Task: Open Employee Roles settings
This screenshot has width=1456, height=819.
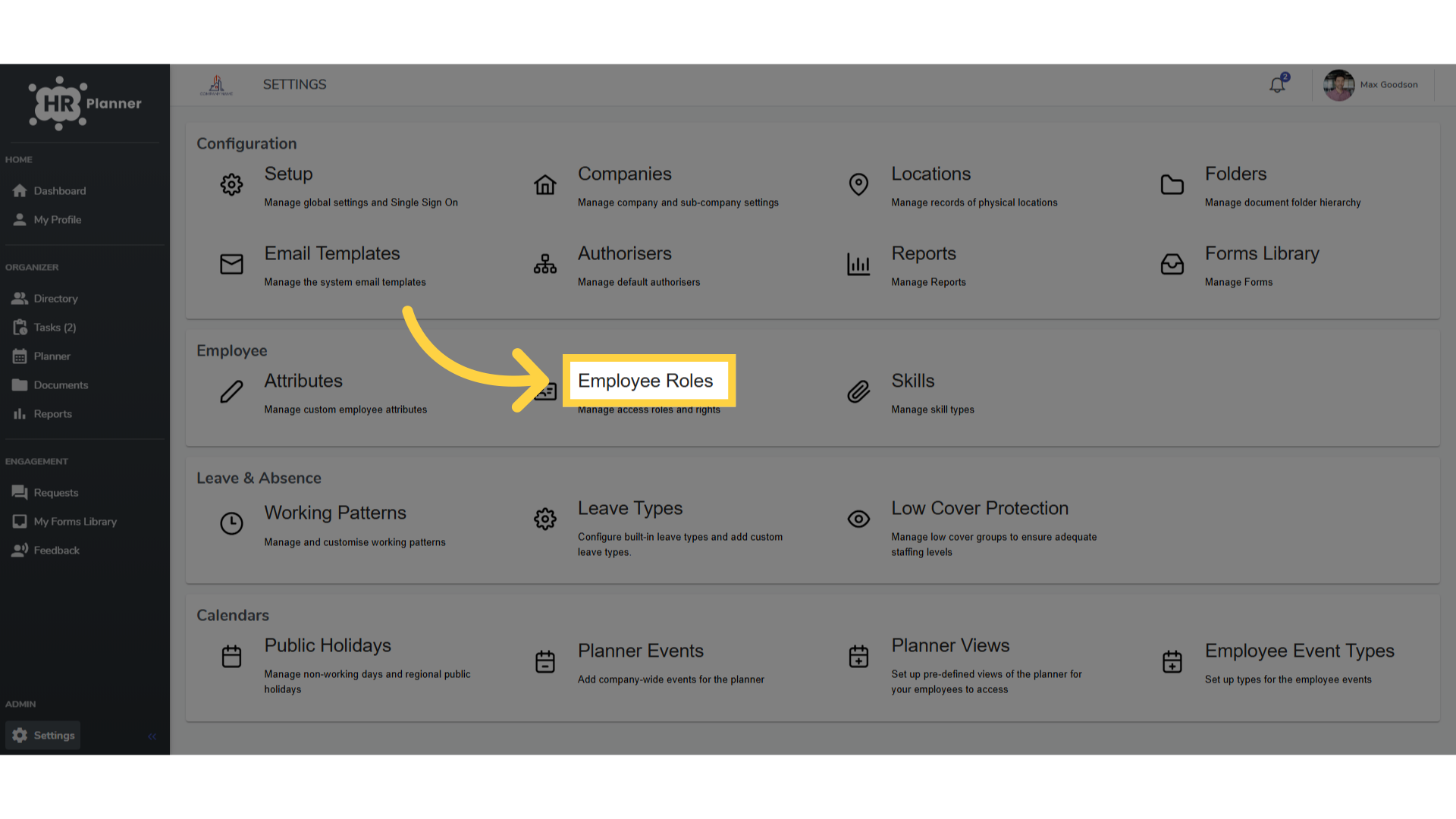Action: 645,381
